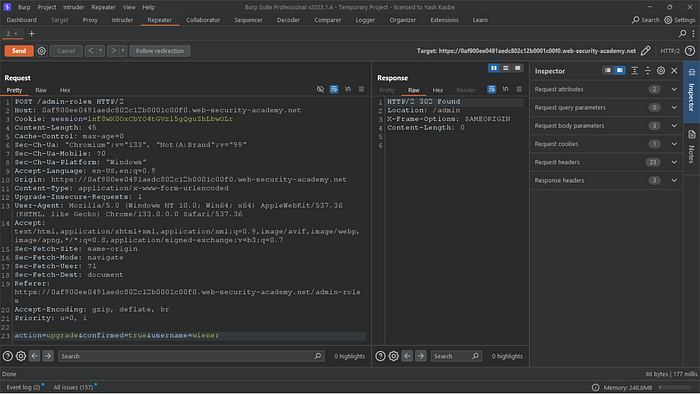Image resolution: width=700 pixels, height=394 pixels.
Task: Switch Inspector to list layout
Action: click(x=608, y=71)
